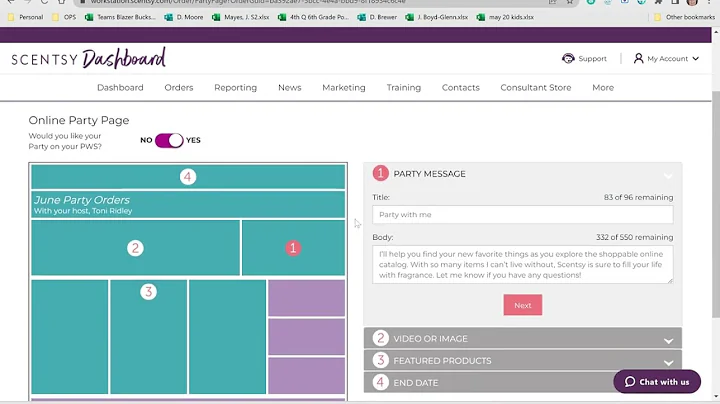Click the Scentsy Dashboard logo
This screenshot has height=404, width=720.
click(x=88, y=58)
